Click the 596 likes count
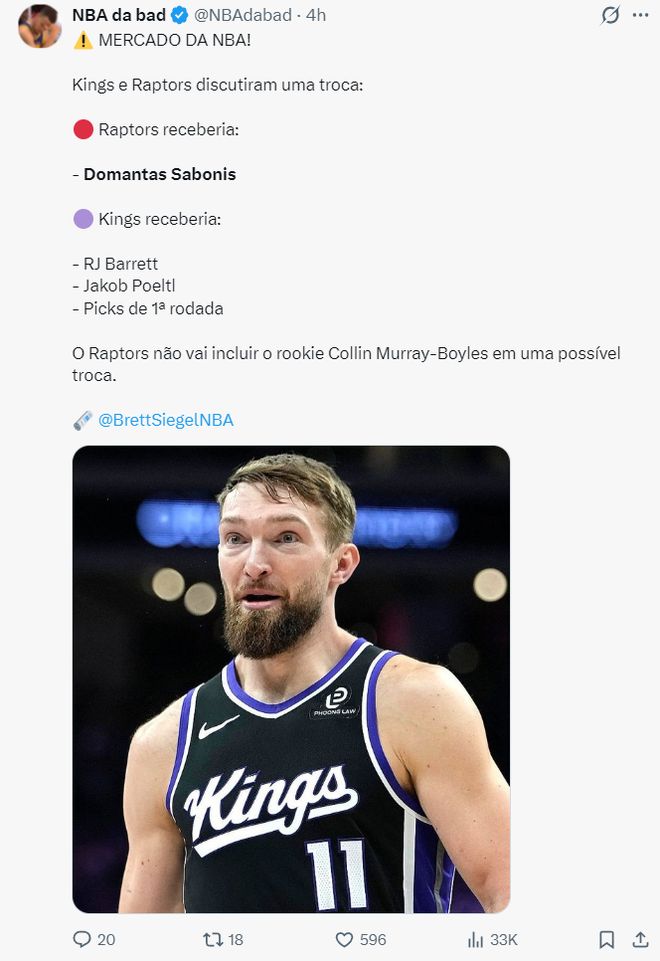Image resolution: width=660 pixels, height=961 pixels. pyautogui.click(x=373, y=939)
